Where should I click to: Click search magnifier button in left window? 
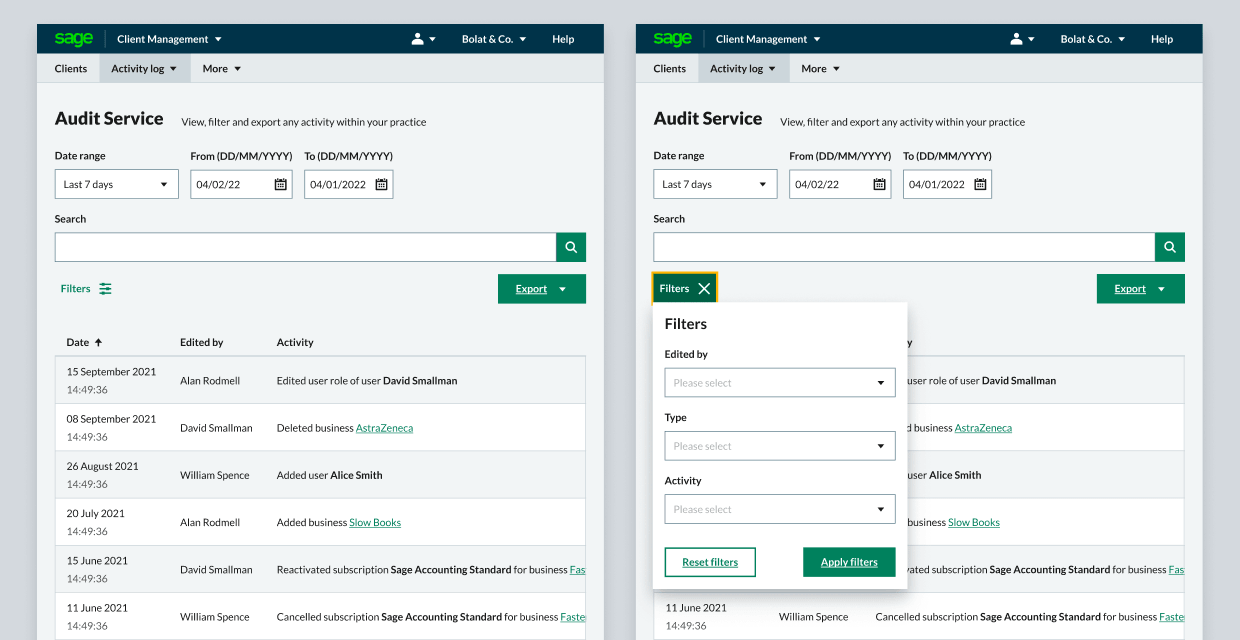(x=571, y=247)
